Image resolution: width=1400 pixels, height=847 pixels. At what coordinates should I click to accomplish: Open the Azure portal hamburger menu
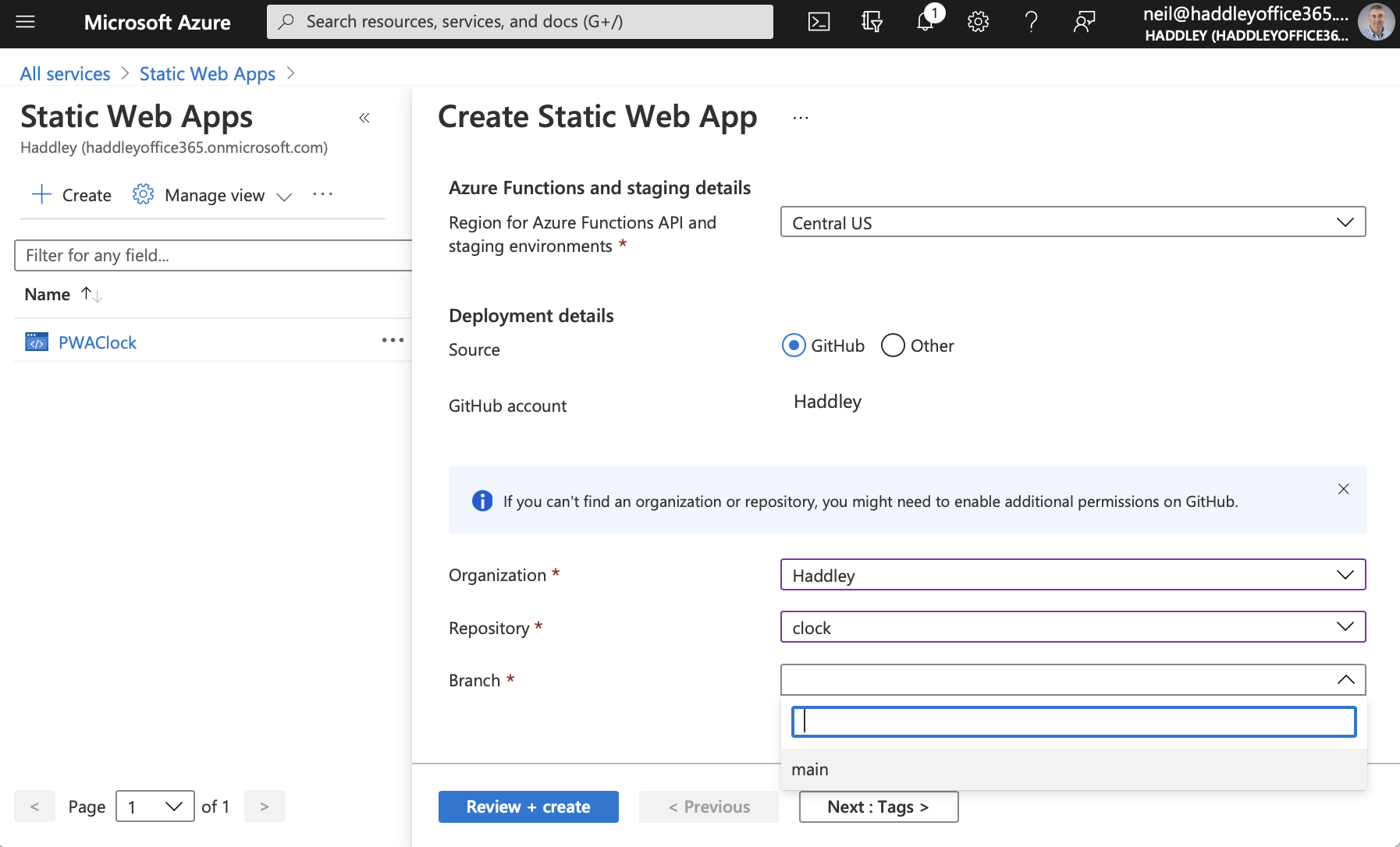26,22
